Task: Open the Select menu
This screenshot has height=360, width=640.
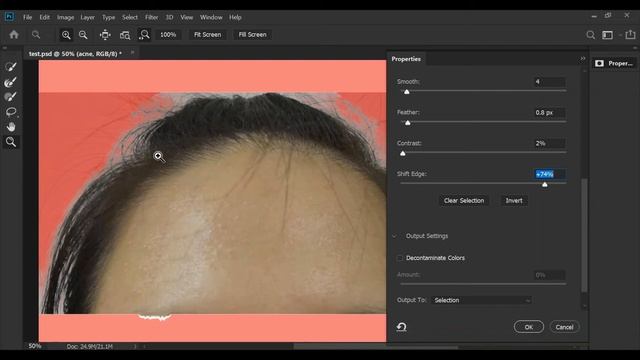Action: [x=130, y=17]
